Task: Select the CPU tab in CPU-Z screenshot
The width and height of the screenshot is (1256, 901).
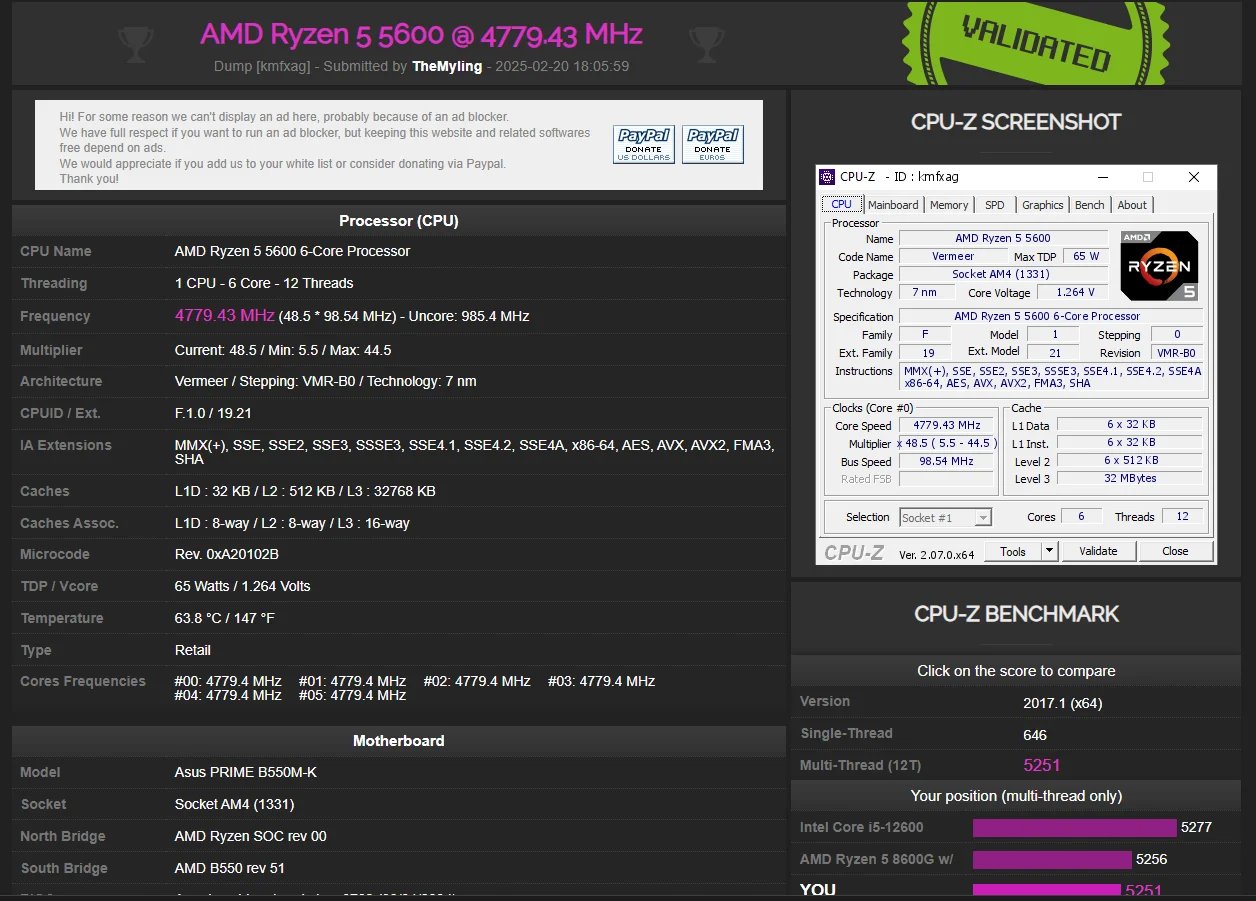Action: pos(842,204)
